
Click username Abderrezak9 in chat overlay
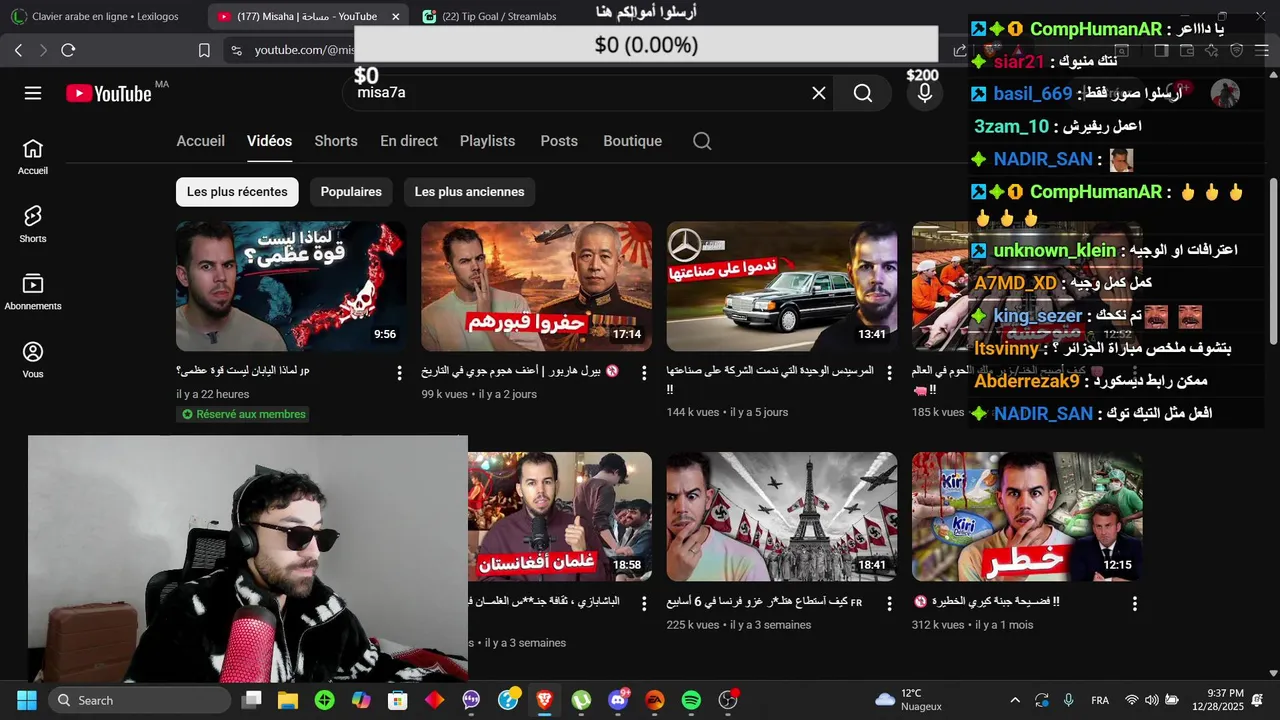(x=1027, y=381)
